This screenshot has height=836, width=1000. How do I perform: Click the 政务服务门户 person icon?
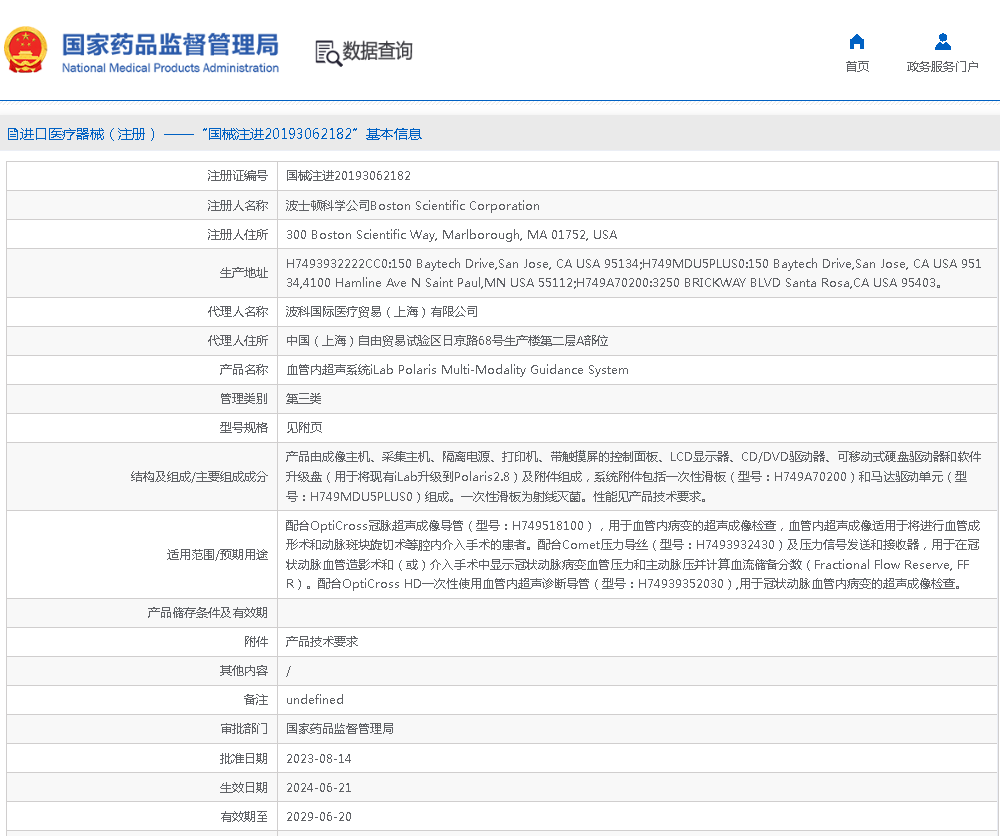click(x=942, y=42)
